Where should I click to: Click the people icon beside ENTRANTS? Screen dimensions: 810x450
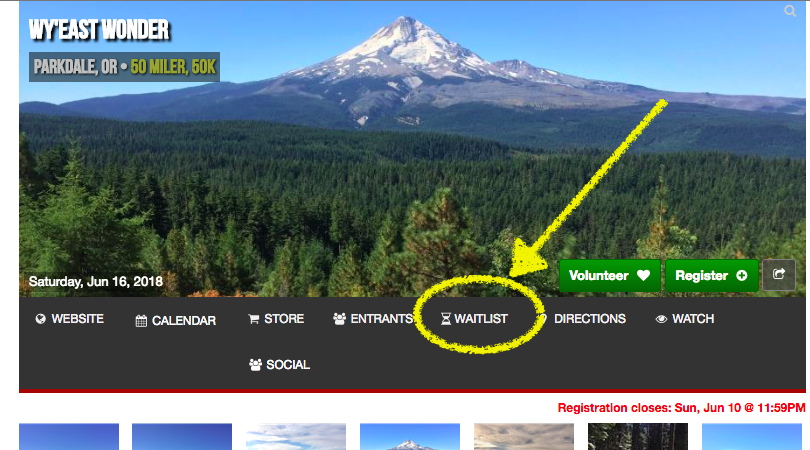[x=339, y=319]
